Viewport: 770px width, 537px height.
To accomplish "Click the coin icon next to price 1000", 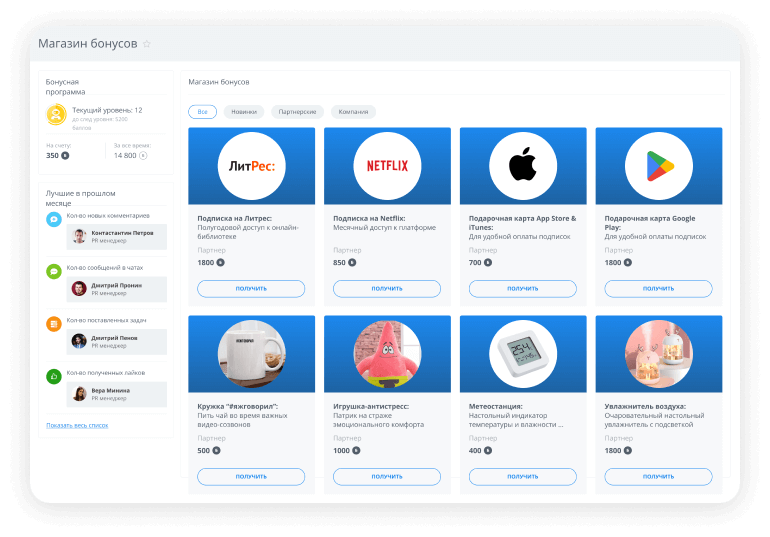I will coord(356,451).
